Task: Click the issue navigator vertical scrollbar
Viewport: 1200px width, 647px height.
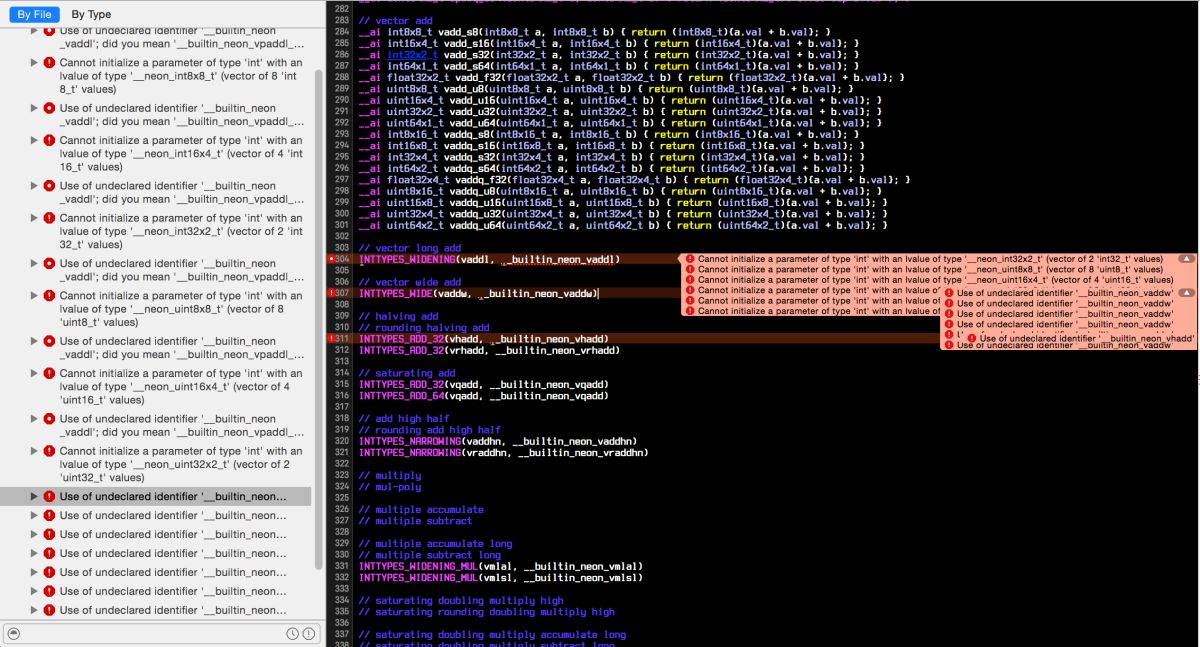Action: tap(319, 320)
